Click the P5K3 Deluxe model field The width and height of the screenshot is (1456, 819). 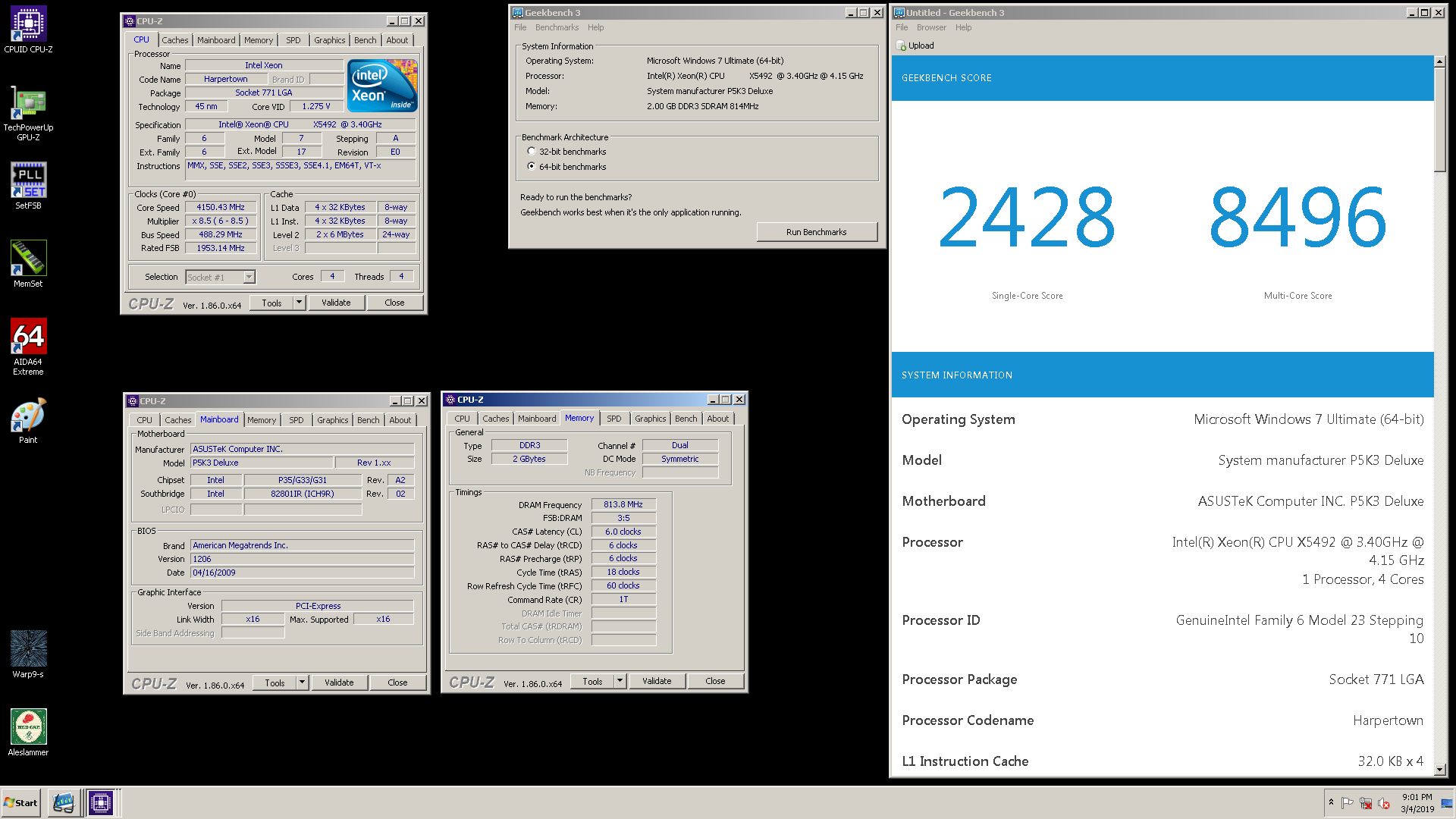pyautogui.click(x=262, y=463)
